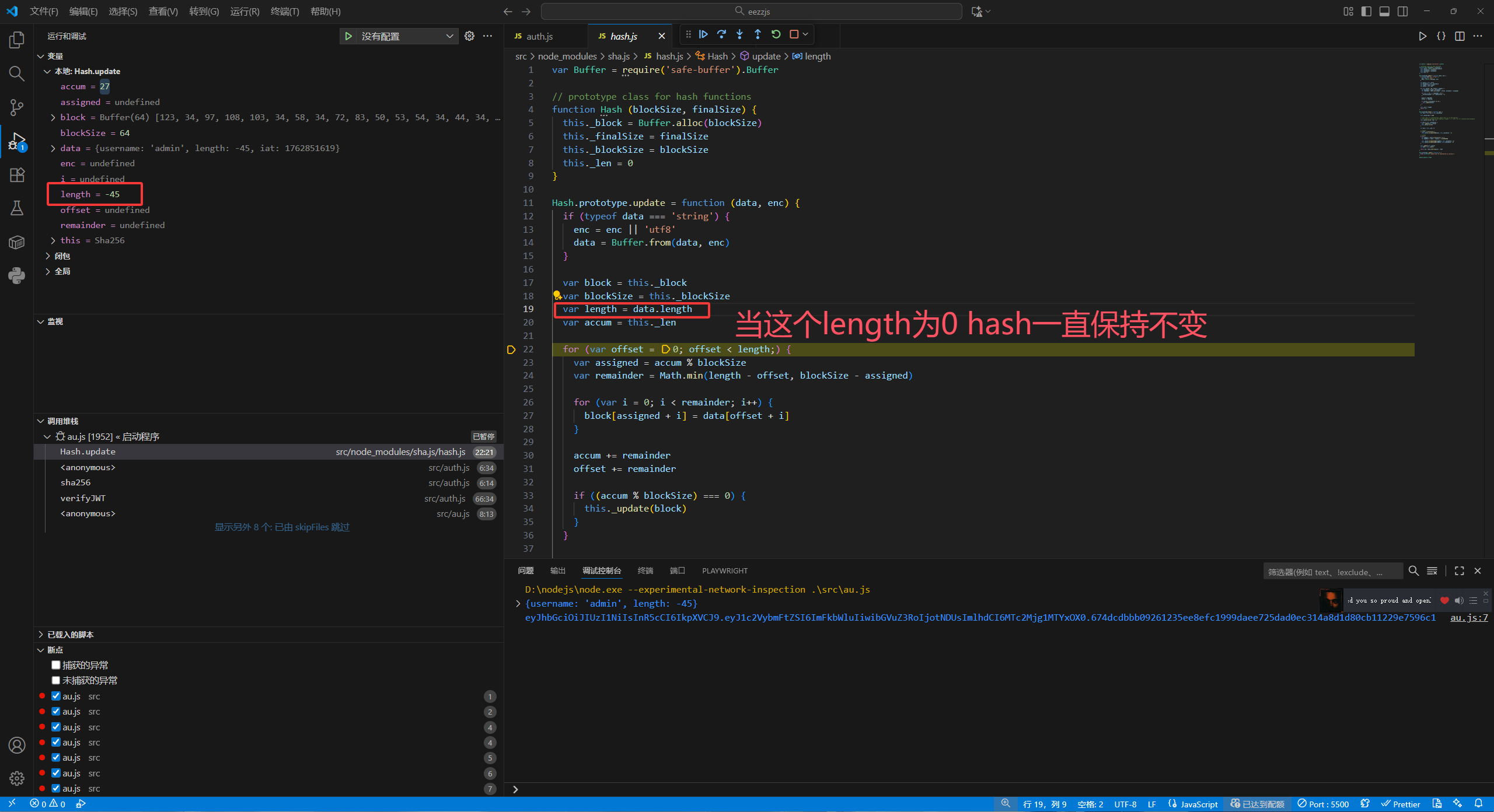
Task: Stop the debugging session
Action: click(x=794, y=34)
